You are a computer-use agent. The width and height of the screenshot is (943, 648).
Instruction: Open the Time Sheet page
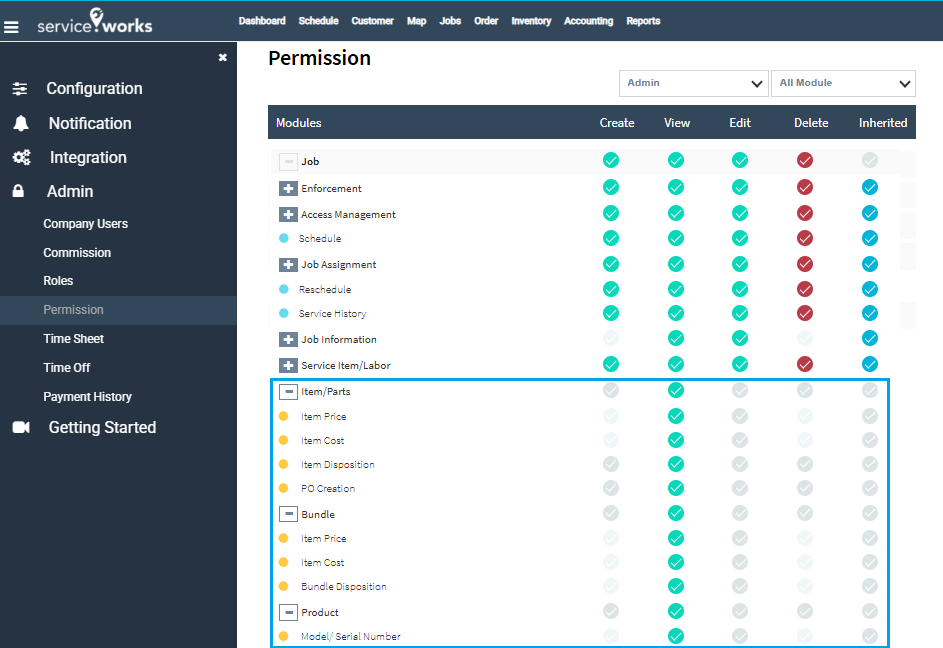click(74, 339)
